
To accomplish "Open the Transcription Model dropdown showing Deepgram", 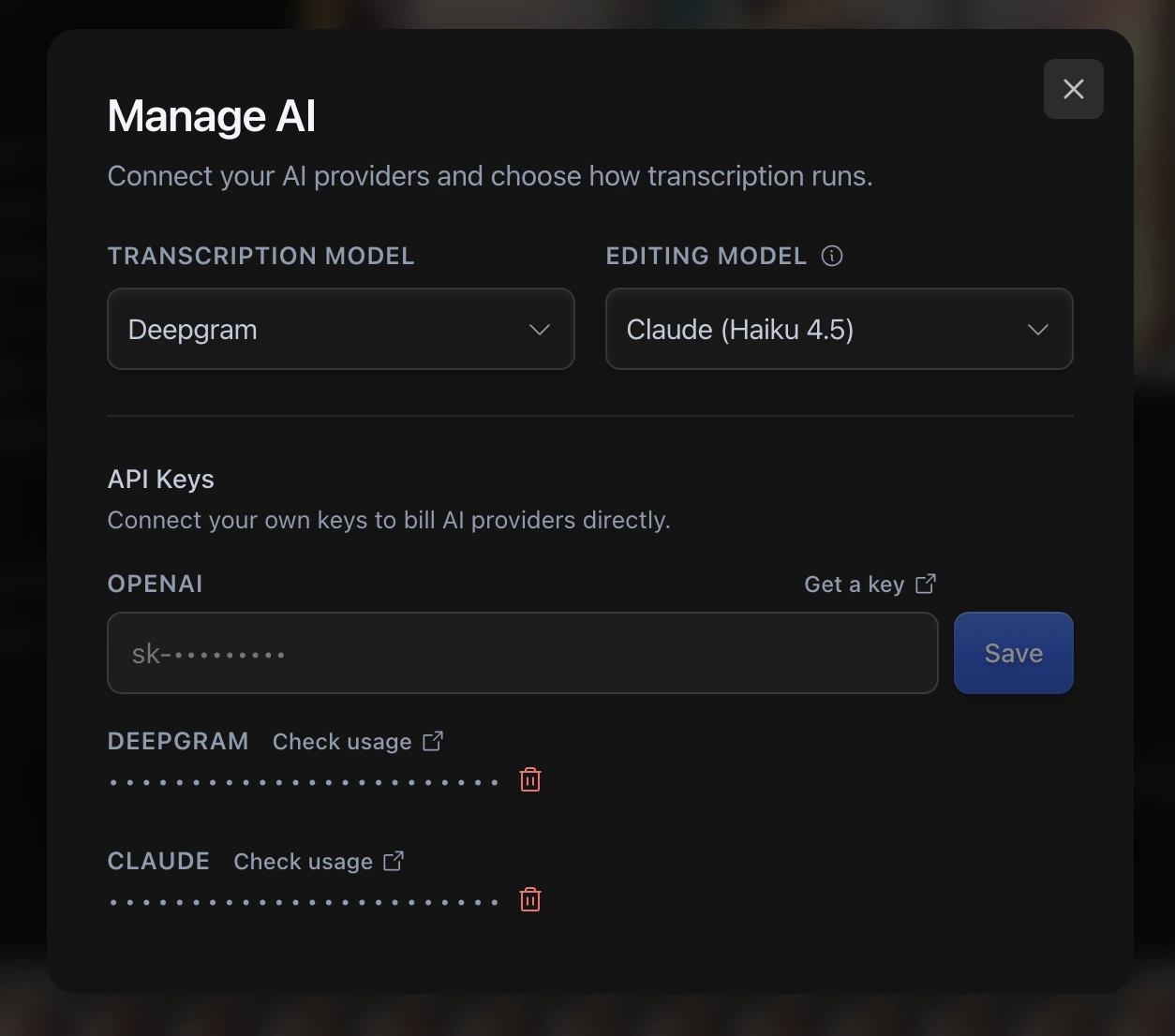I will [x=341, y=329].
